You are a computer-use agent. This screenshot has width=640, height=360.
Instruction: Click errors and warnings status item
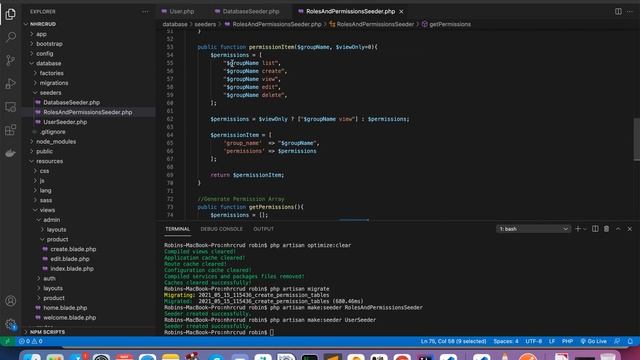(x=31, y=341)
